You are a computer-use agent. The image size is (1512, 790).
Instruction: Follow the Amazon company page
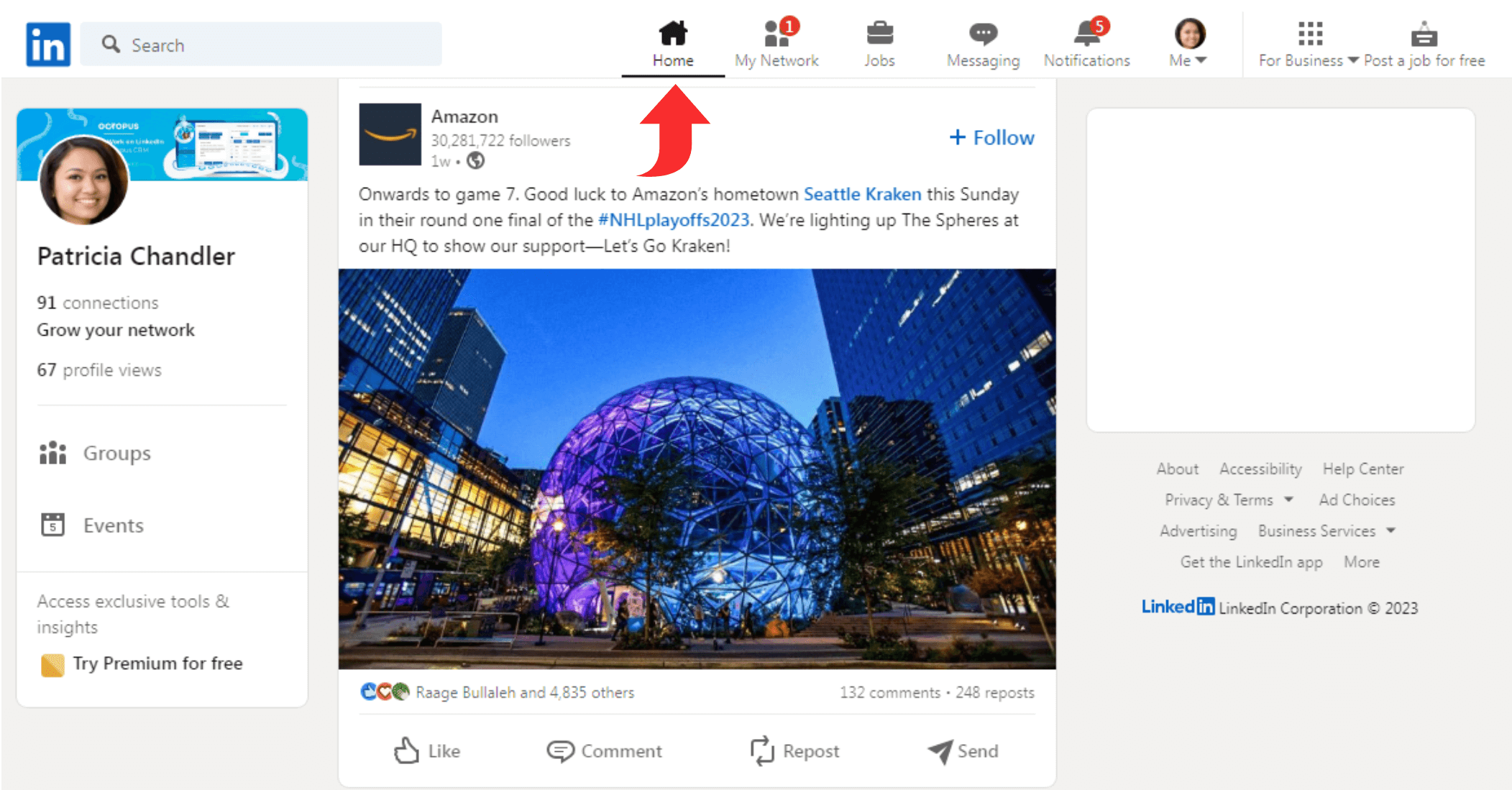(988, 138)
